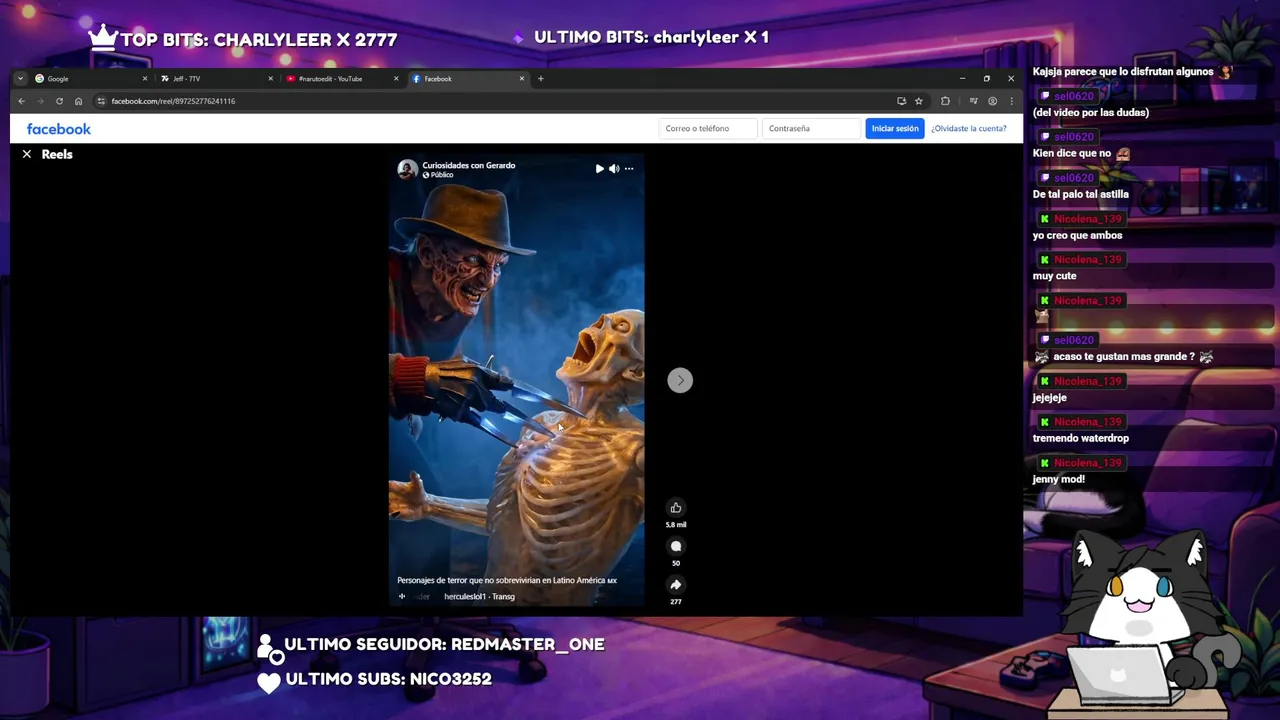This screenshot has width=1280, height=720.
Task: Click the 5.8 mil likes count
Action: (x=676, y=525)
